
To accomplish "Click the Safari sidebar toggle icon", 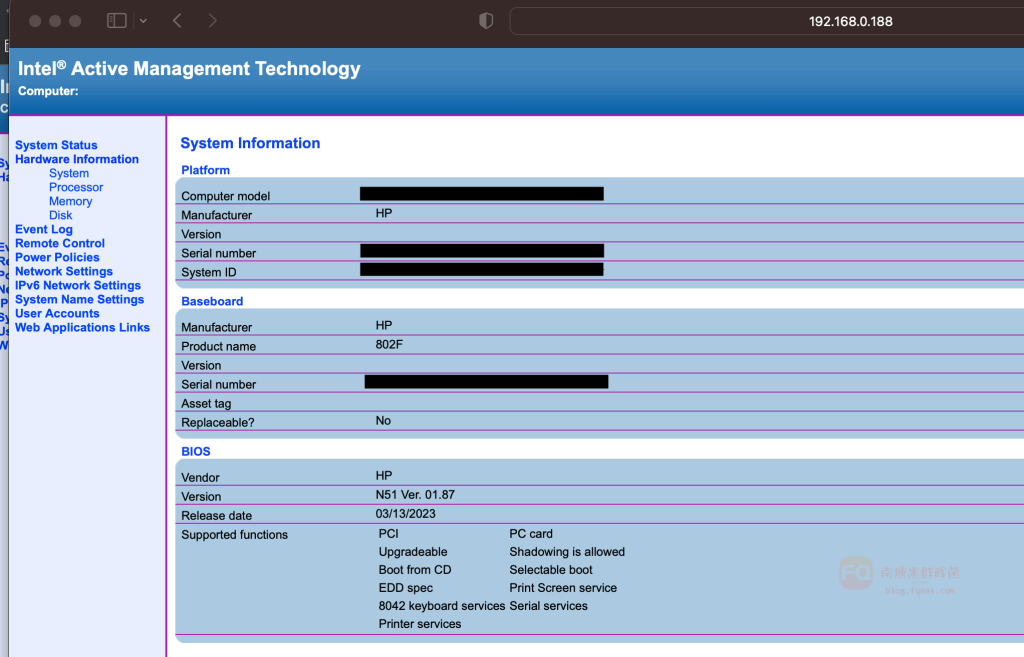I will click(x=117, y=21).
